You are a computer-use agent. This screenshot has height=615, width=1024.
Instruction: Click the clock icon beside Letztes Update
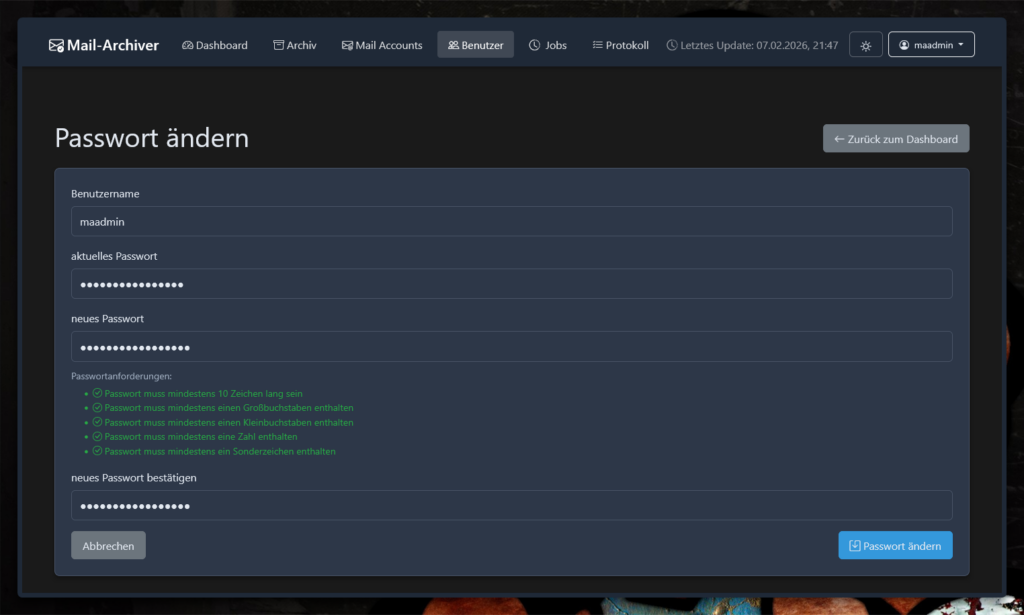point(672,45)
